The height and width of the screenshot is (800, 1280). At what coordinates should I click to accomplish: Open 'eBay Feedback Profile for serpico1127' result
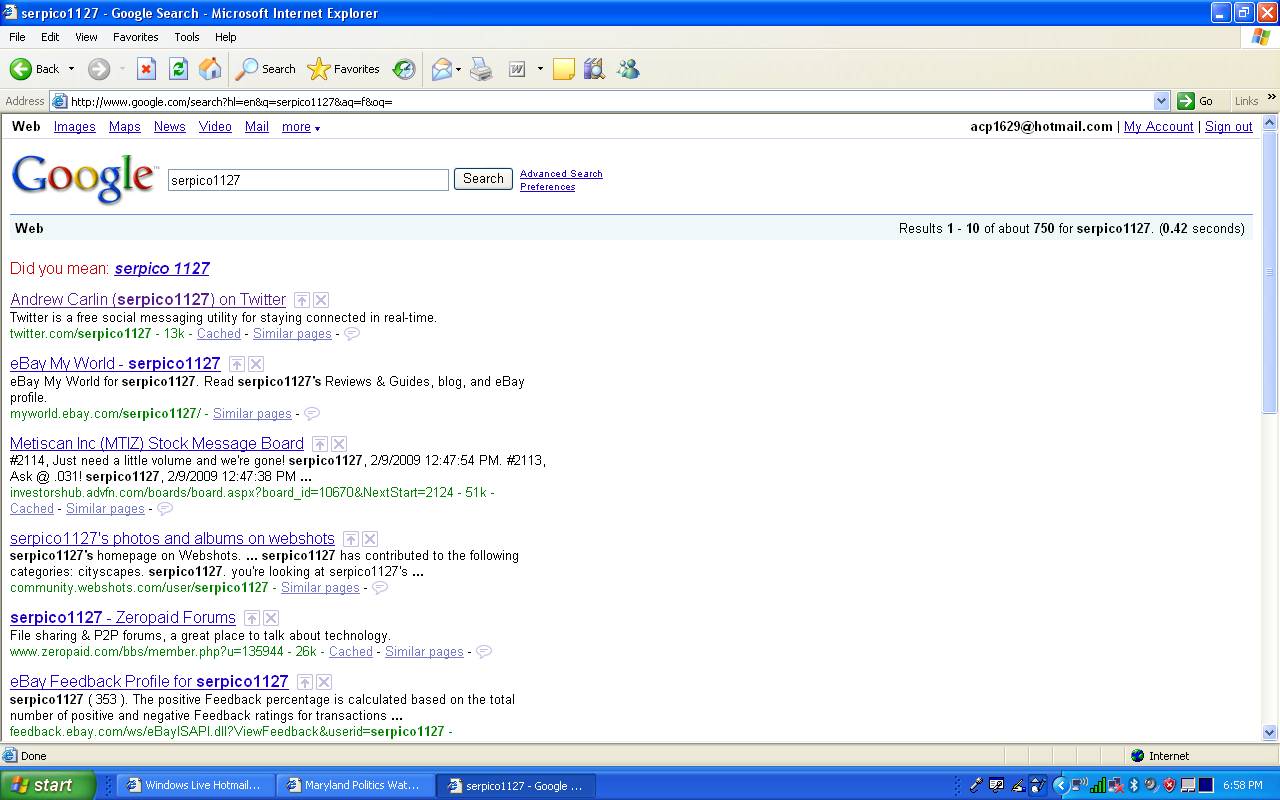tap(149, 682)
